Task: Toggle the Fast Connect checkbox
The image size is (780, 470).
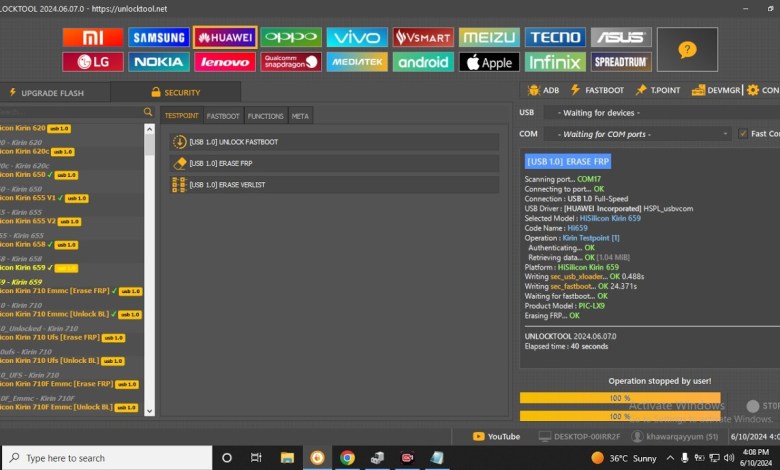Action: click(x=743, y=133)
